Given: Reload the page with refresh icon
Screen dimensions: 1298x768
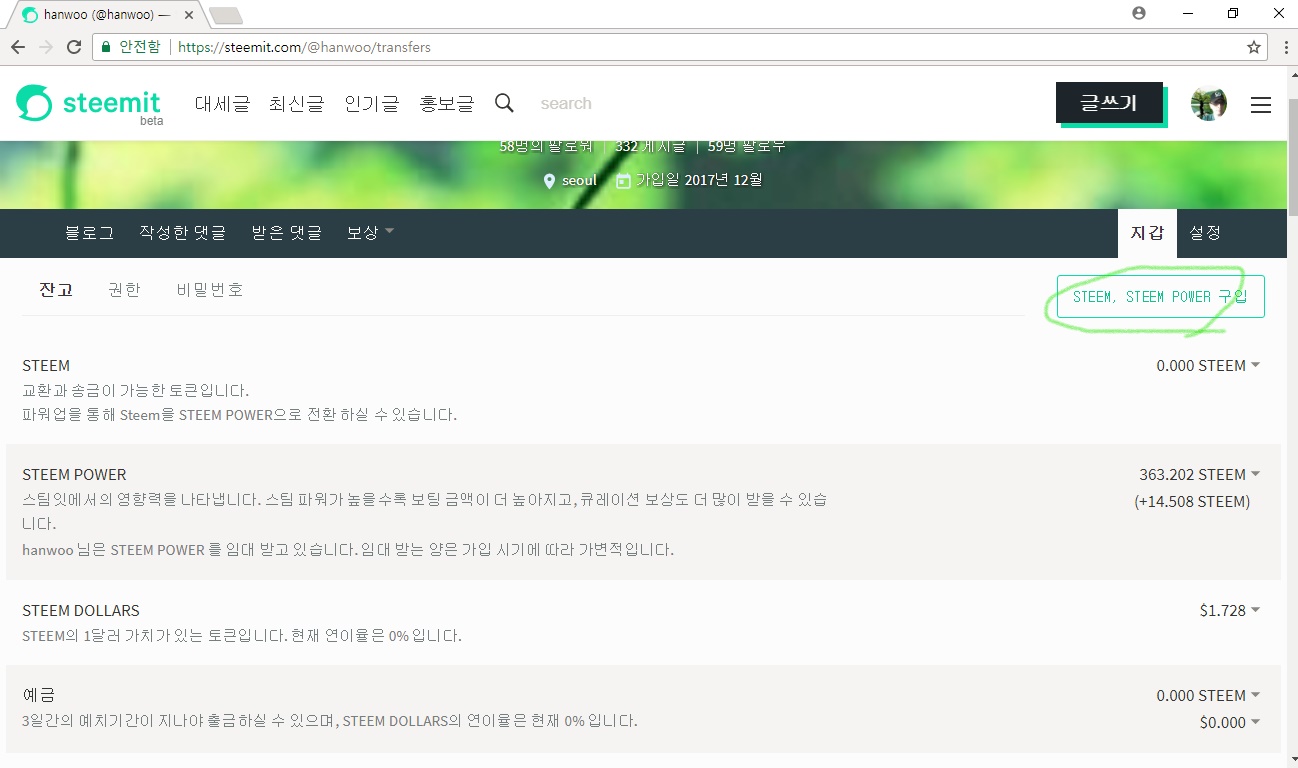Looking at the screenshot, I should click(74, 47).
